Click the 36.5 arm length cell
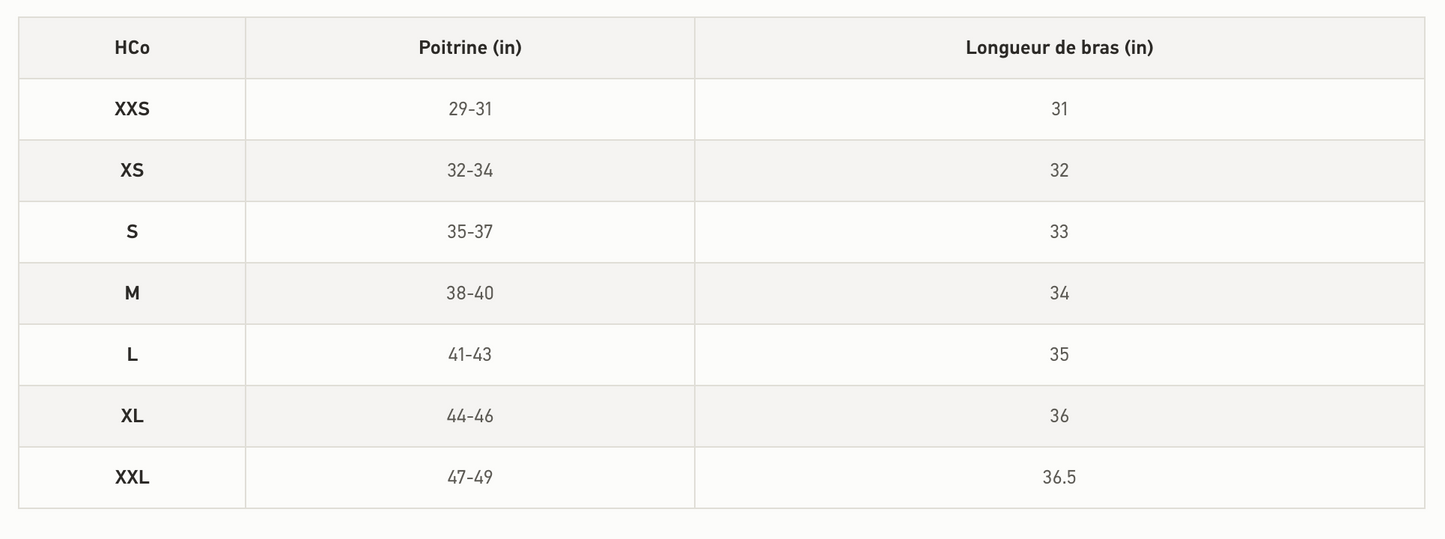 pos(1059,477)
